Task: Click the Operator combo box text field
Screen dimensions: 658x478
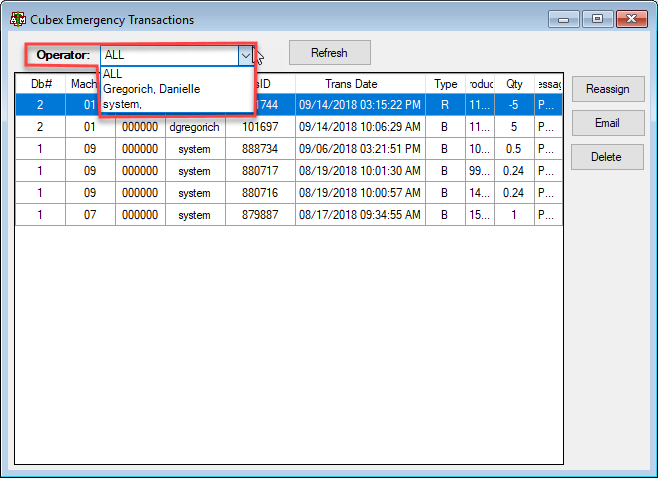Action: coord(170,55)
